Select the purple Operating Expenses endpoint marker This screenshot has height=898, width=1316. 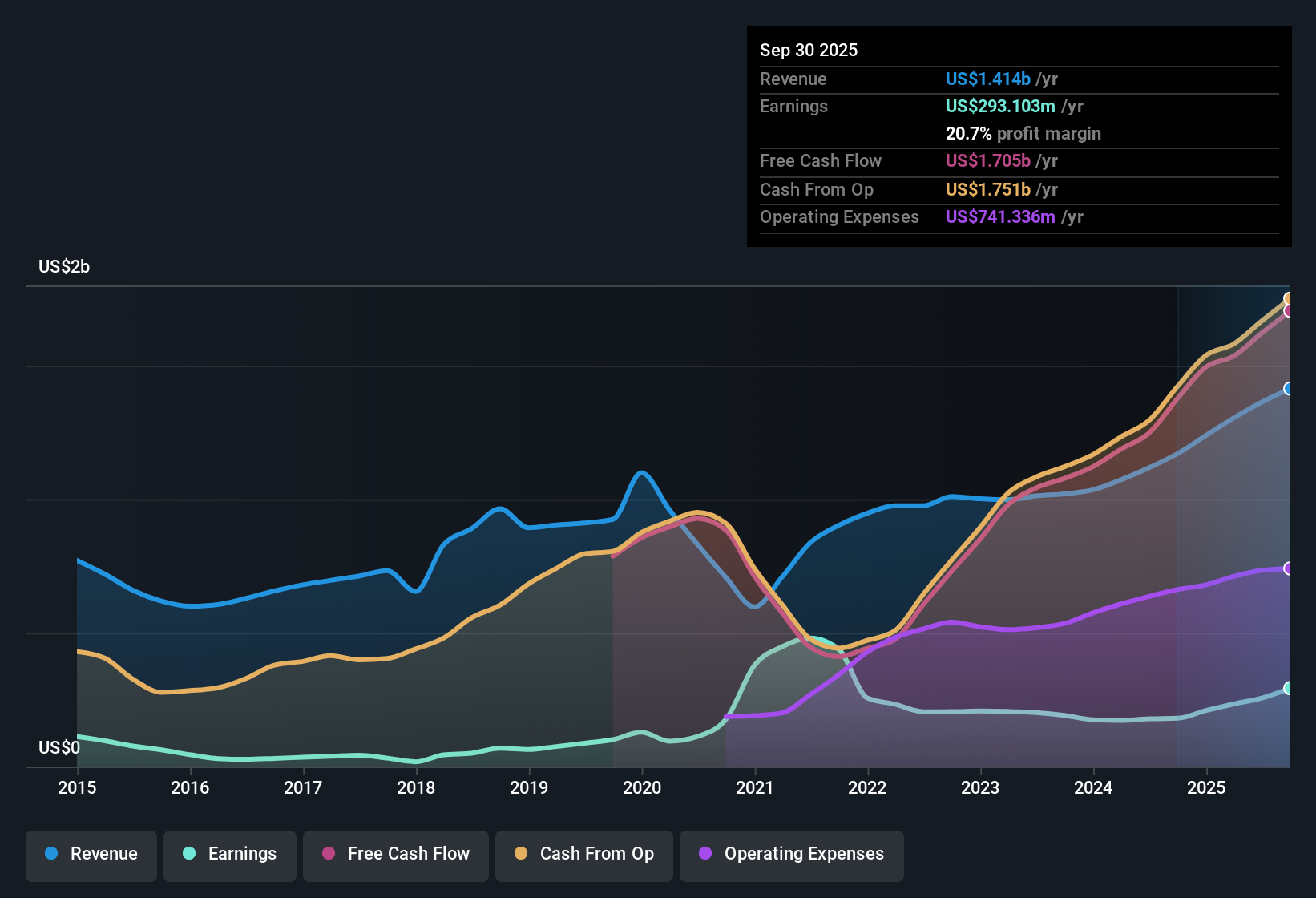(x=1289, y=568)
